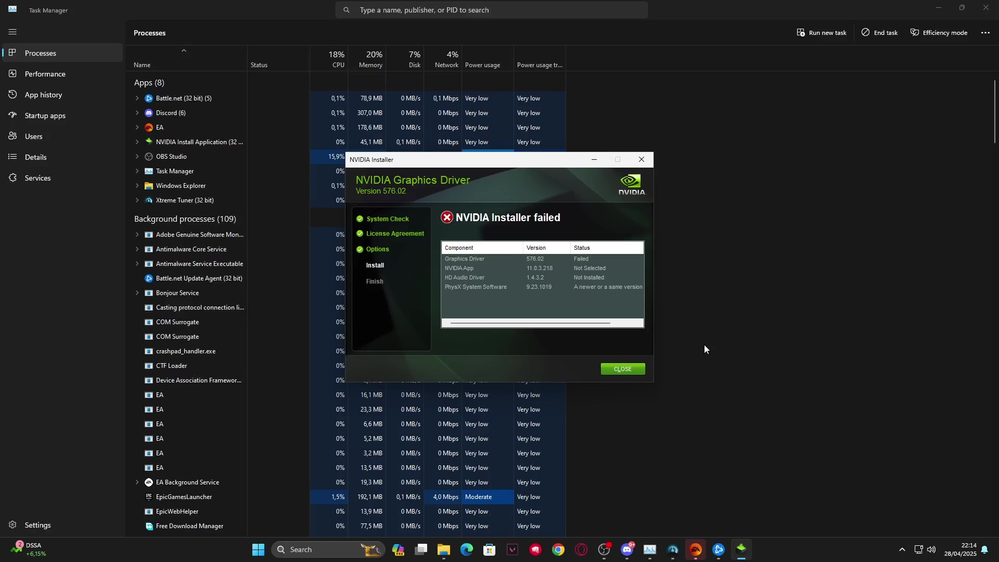Select the PhysX System Software row
The width and height of the screenshot is (999, 562).
[542, 287]
